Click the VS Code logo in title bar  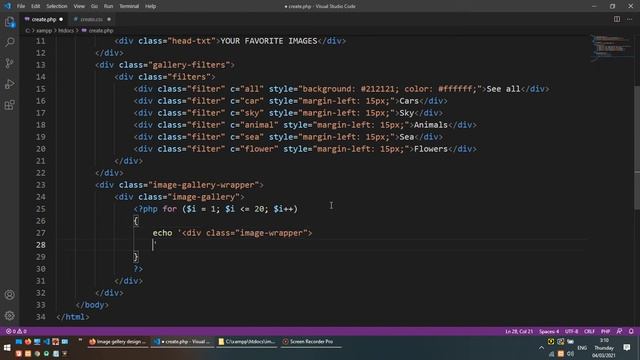(7, 6)
